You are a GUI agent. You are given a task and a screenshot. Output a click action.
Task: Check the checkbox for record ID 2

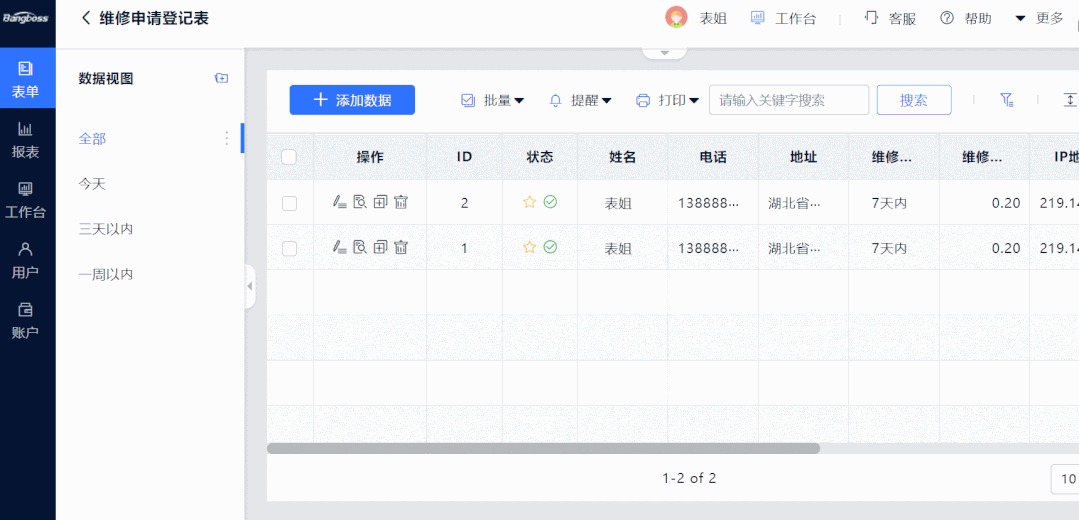point(289,203)
